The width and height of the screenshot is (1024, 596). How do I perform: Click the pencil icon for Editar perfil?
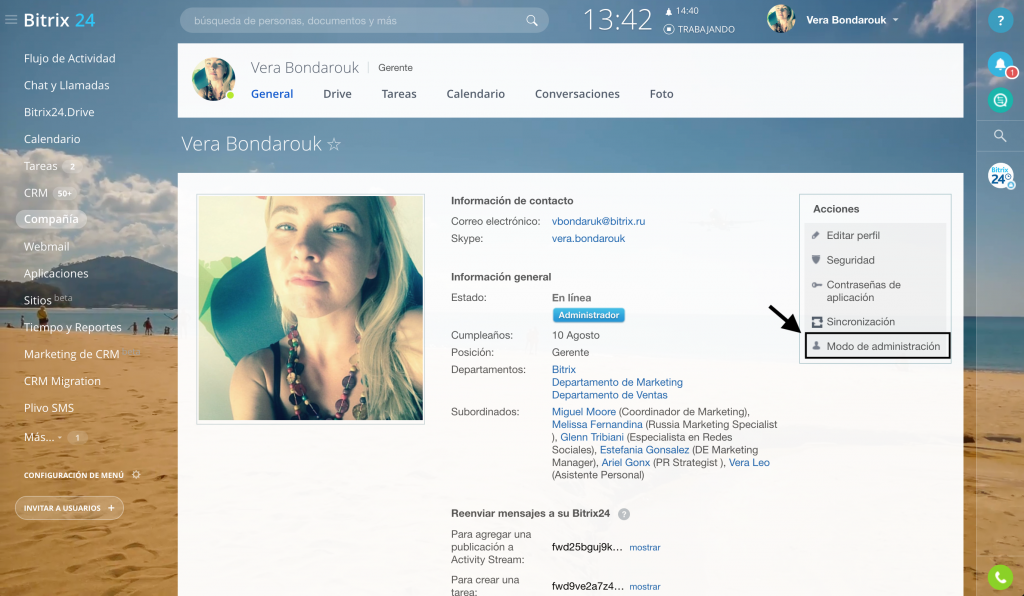click(816, 235)
